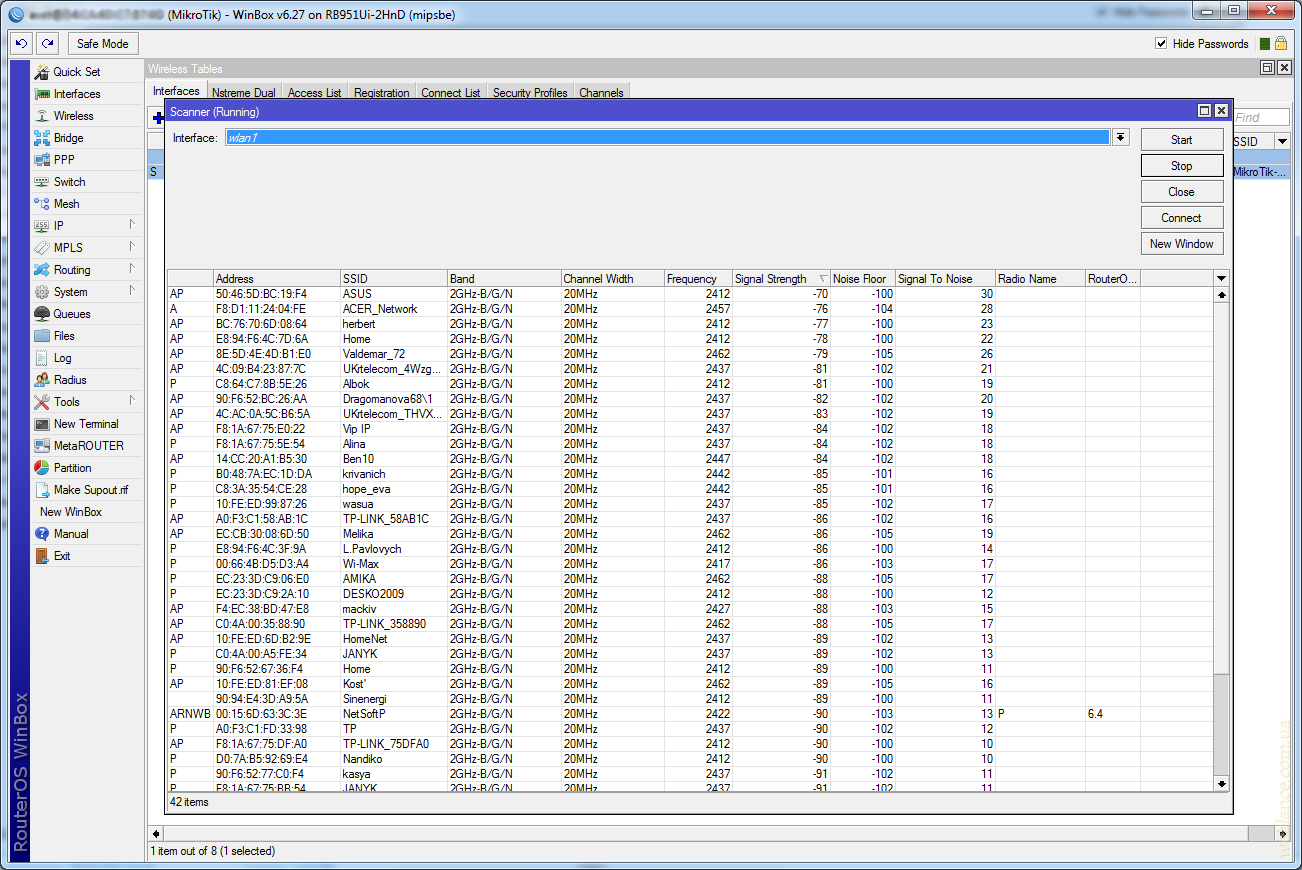Image resolution: width=1302 pixels, height=870 pixels.
Task: Open the Switch menu icon
Action: point(41,182)
